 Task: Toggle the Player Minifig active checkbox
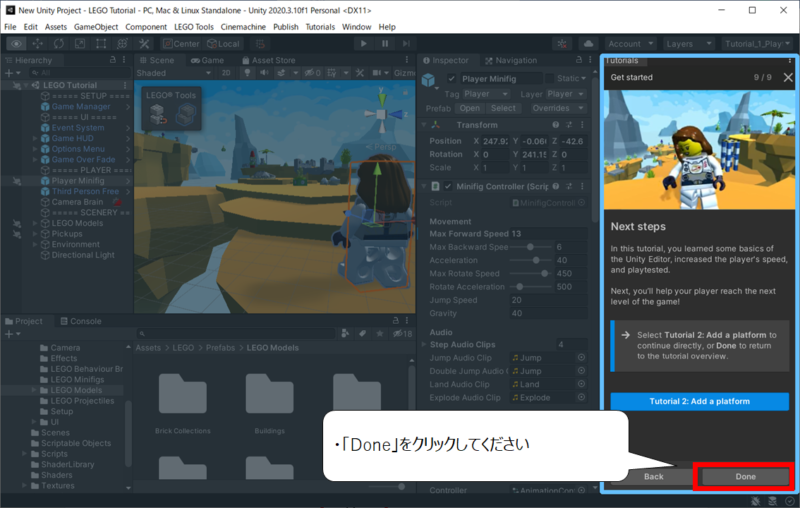[x=451, y=79]
